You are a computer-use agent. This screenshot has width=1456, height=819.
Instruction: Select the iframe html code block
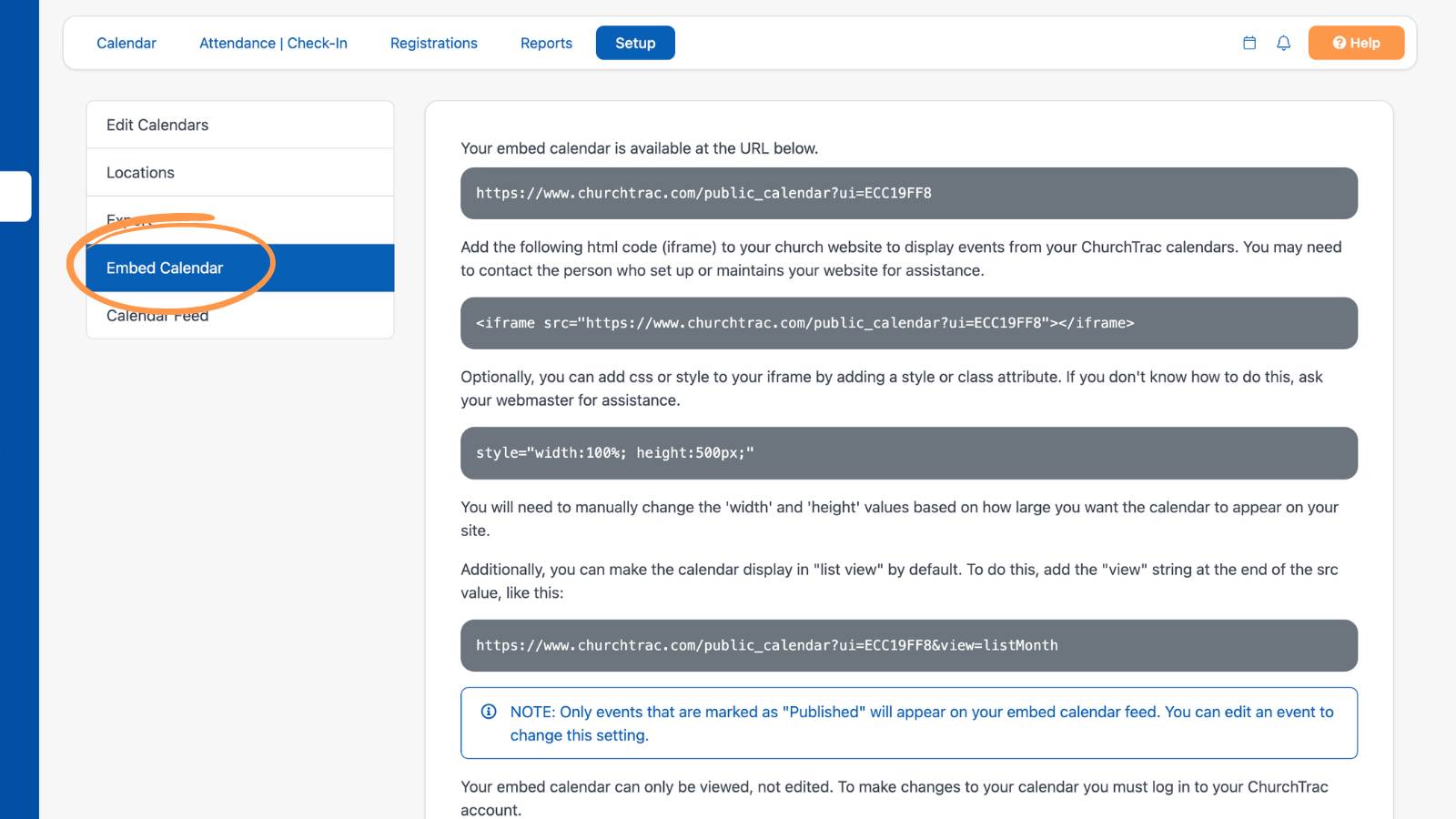pyautogui.click(x=909, y=323)
